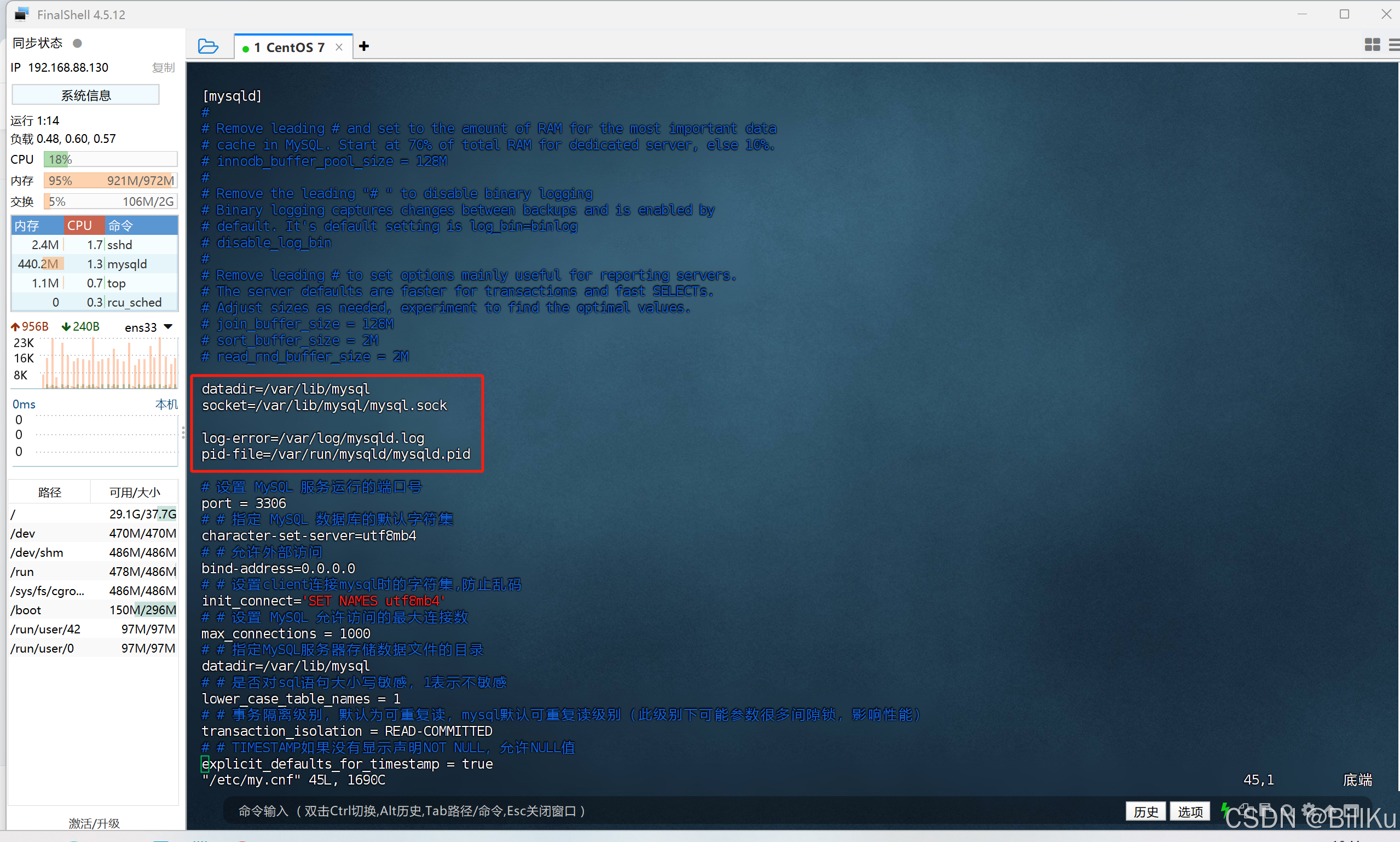Open terminal settings gear icon
Screen dimensions: 1400x842
pyautogui.click(x=1309, y=810)
